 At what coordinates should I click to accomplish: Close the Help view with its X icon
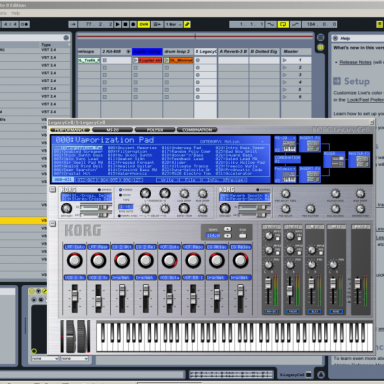tap(335, 38)
